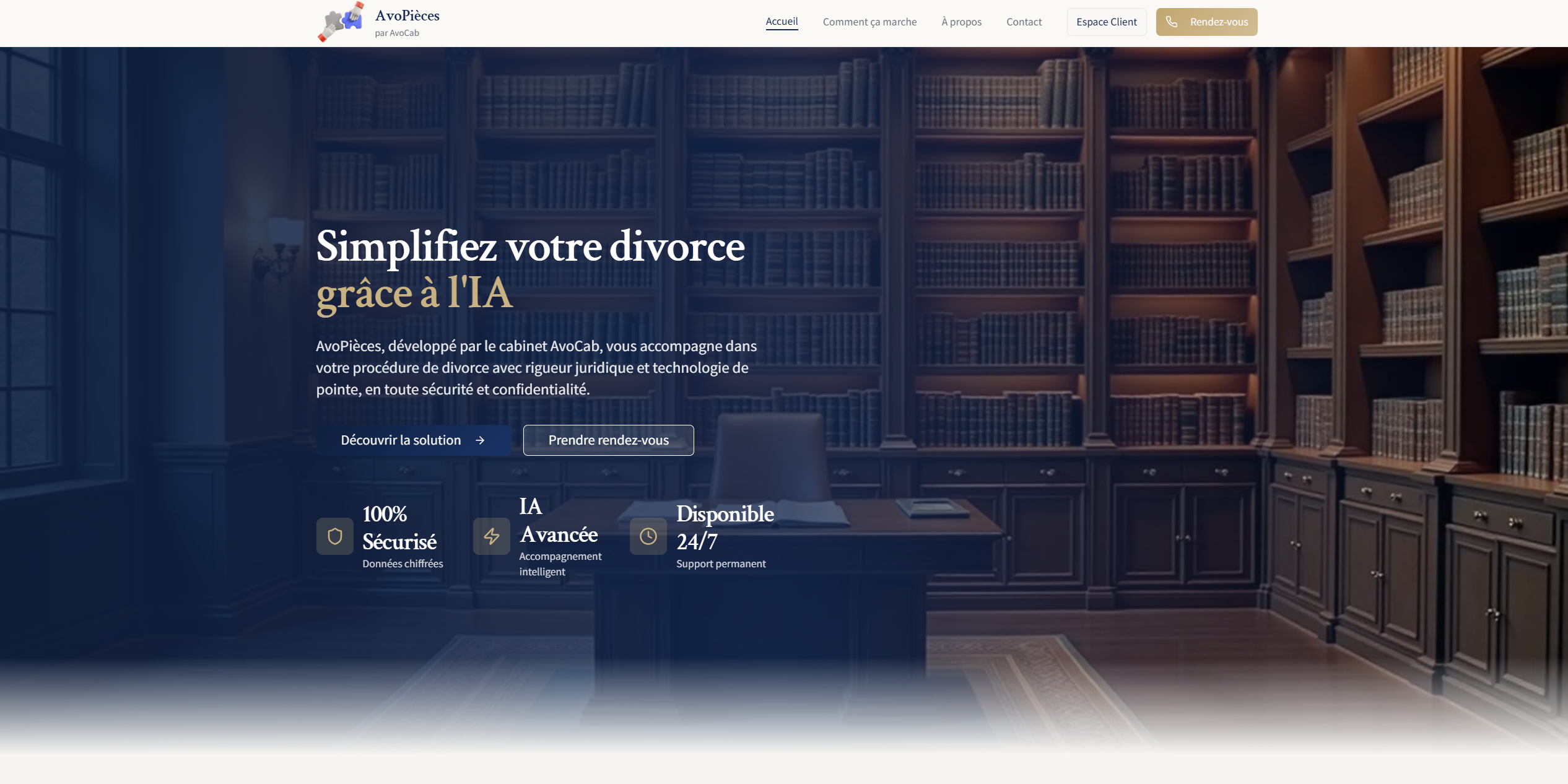Click the shield security icon
This screenshot has width=1568, height=784.
tap(334, 536)
